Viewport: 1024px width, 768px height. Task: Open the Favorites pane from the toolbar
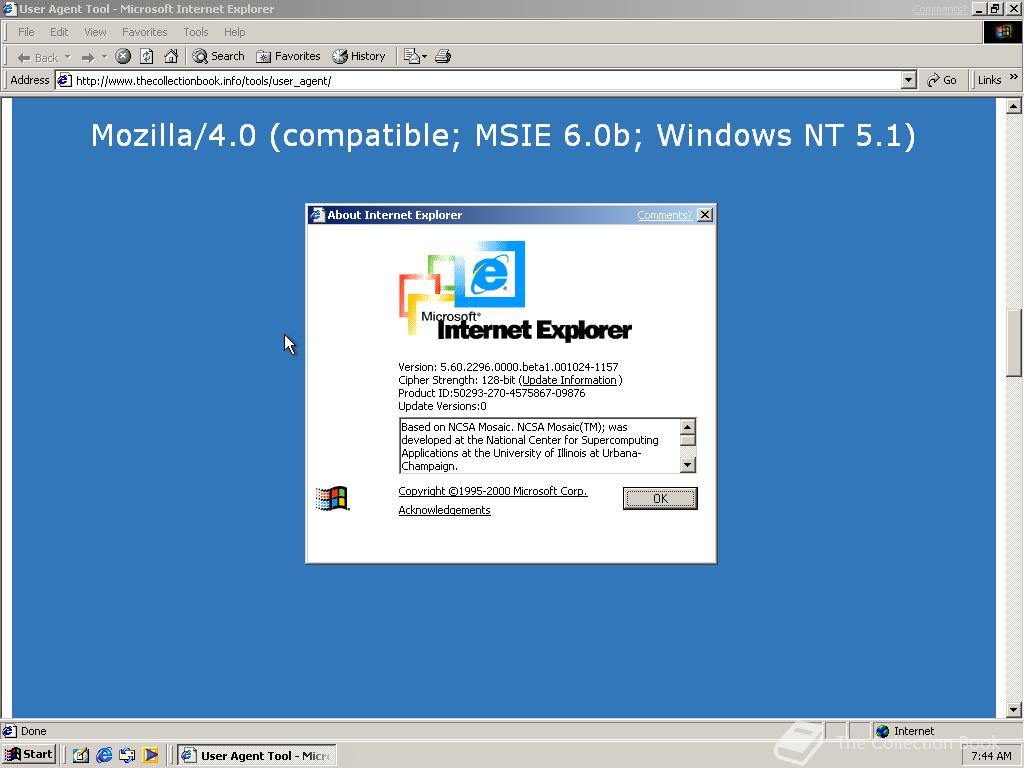coord(288,57)
